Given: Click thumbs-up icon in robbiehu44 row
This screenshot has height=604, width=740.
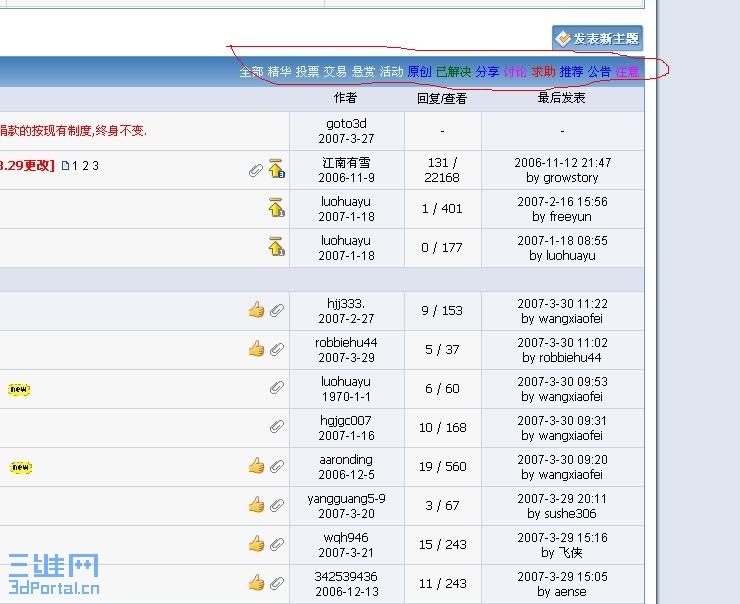Looking at the screenshot, I should (256, 349).
